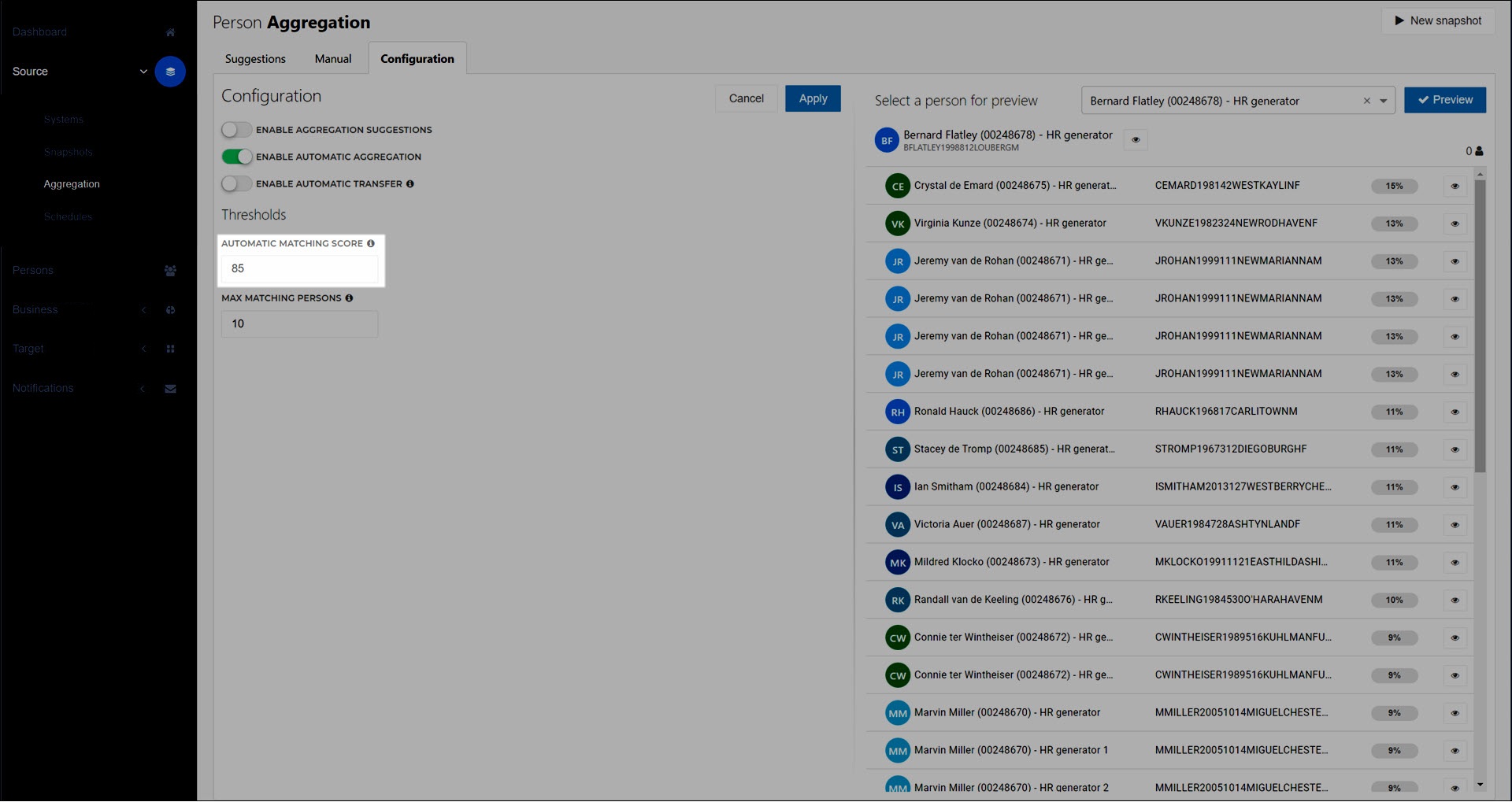
Task: Click the eye icon for Victoria Auer row
Action: (1455, 525)
